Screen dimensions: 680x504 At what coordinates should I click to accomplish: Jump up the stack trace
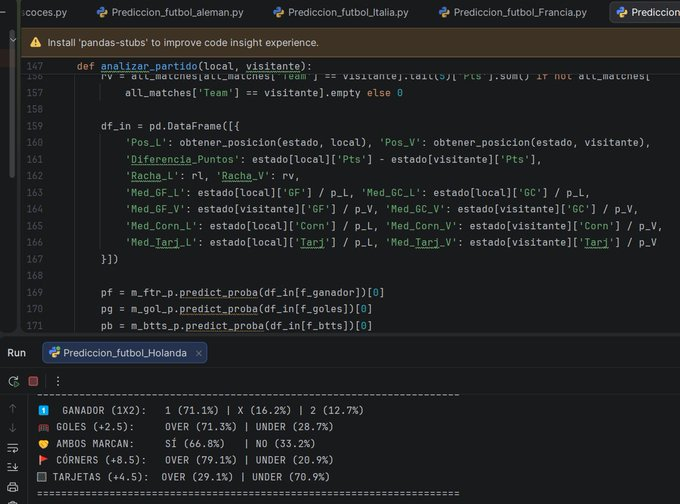[13, 409]
